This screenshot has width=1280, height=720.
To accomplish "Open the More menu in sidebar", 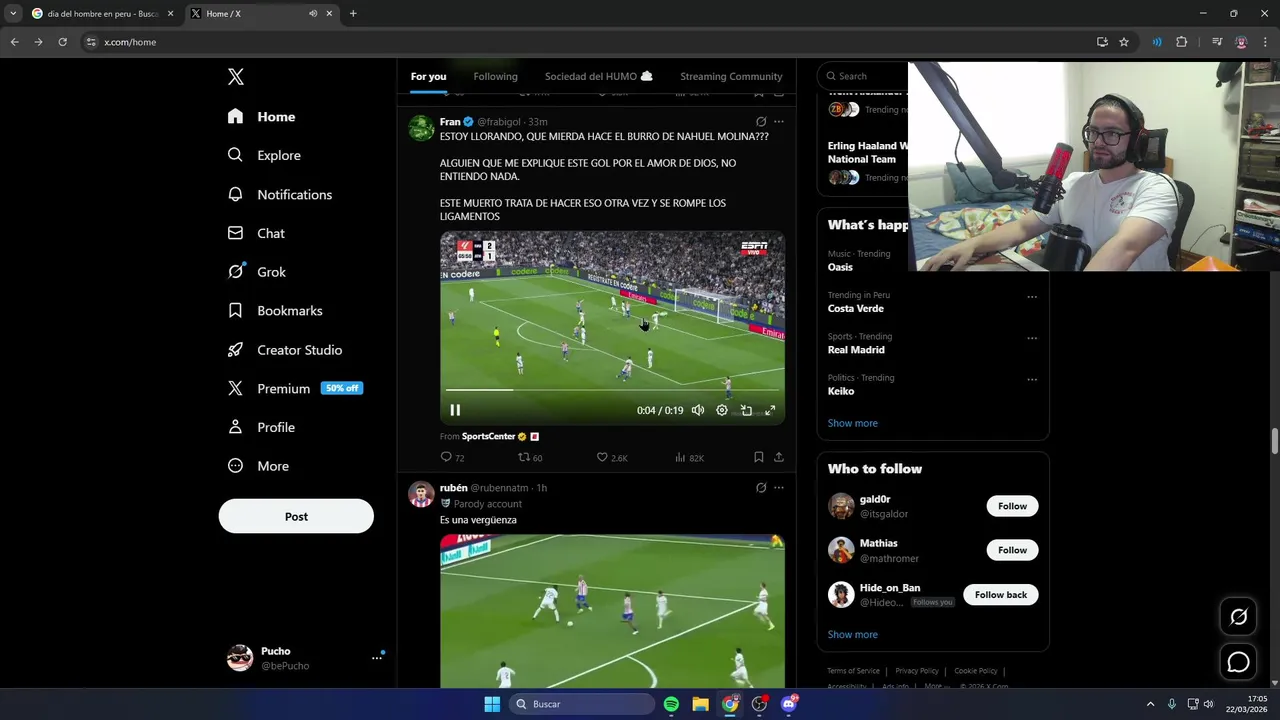I will coord(258,466).
